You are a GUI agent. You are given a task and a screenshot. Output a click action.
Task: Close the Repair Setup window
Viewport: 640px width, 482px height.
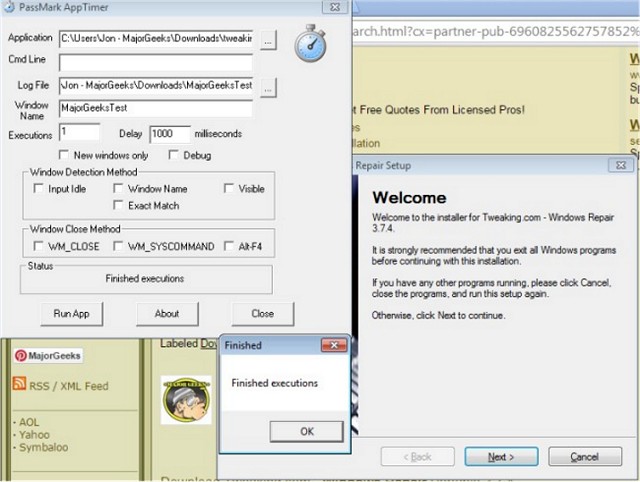(621, 165)
